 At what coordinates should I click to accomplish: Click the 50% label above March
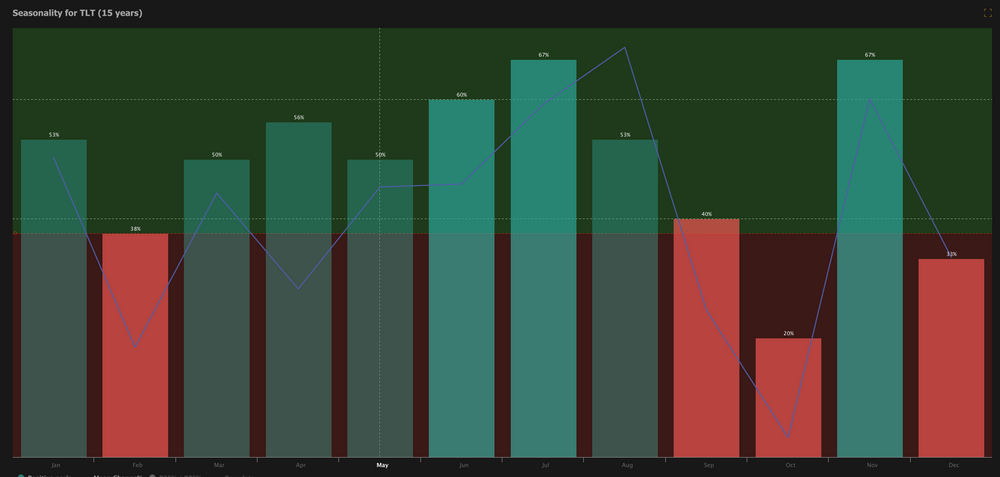coord(217,155)
